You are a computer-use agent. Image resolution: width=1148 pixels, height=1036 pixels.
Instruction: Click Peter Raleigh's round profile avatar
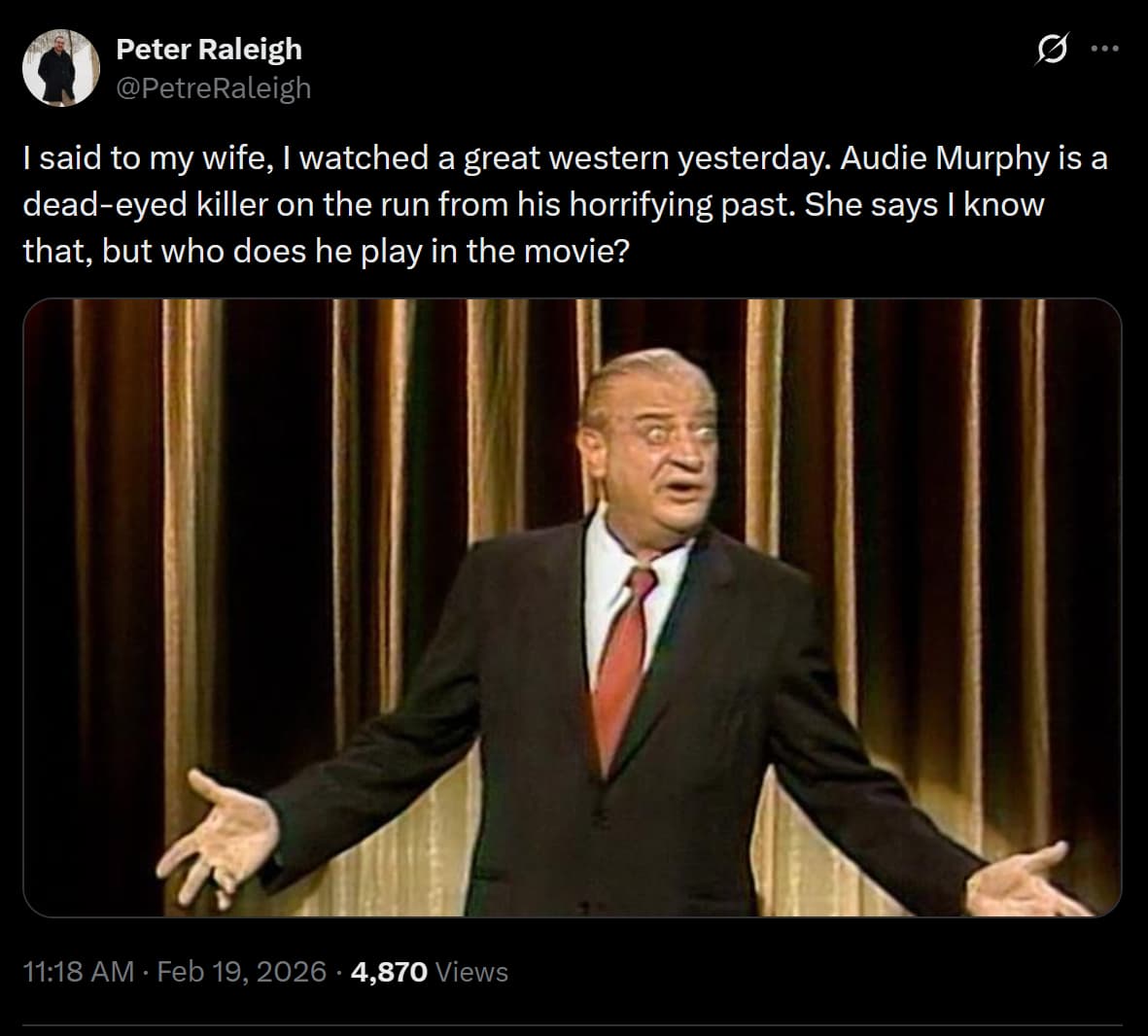(61, 67)
